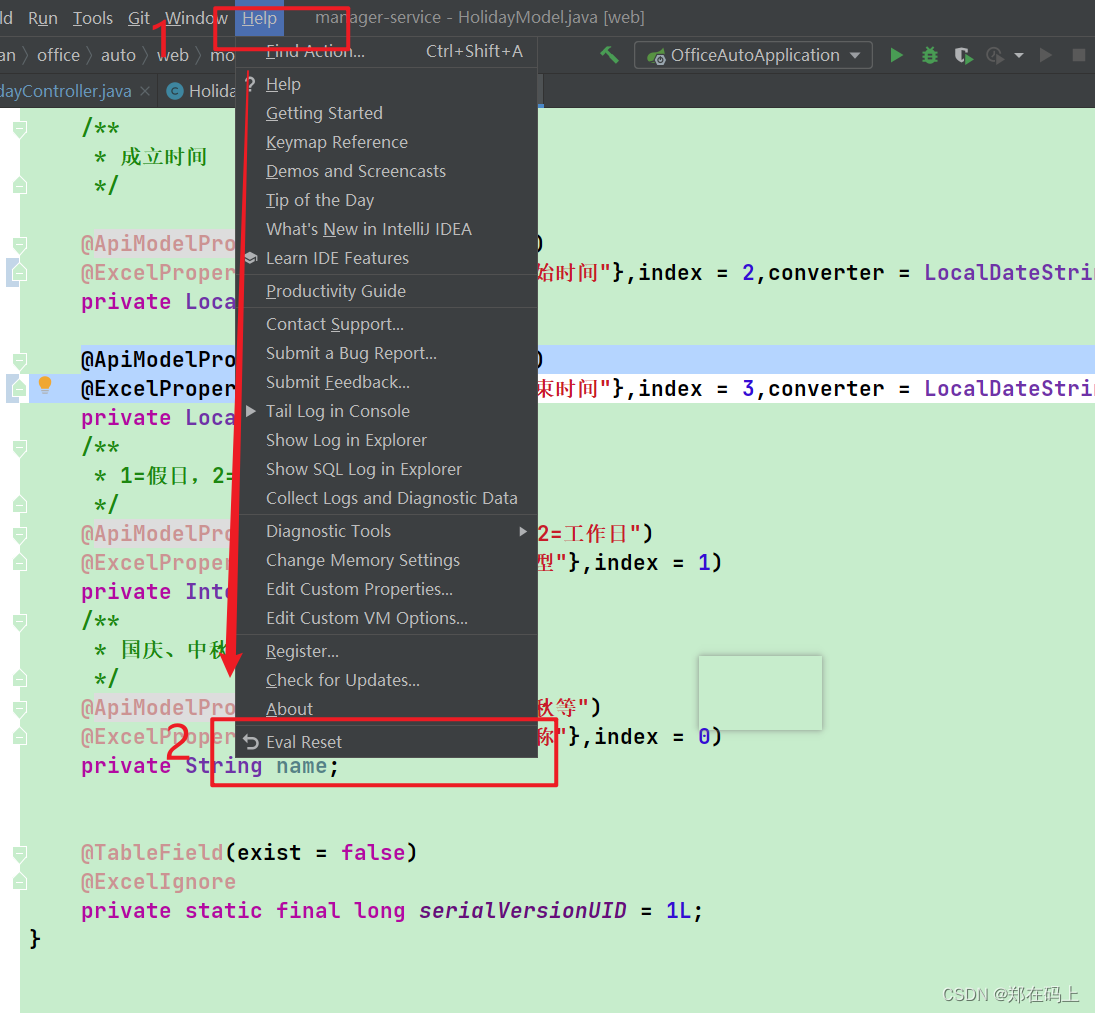
Task: Select Edit Custom VM Options
Action: point(388,619)
